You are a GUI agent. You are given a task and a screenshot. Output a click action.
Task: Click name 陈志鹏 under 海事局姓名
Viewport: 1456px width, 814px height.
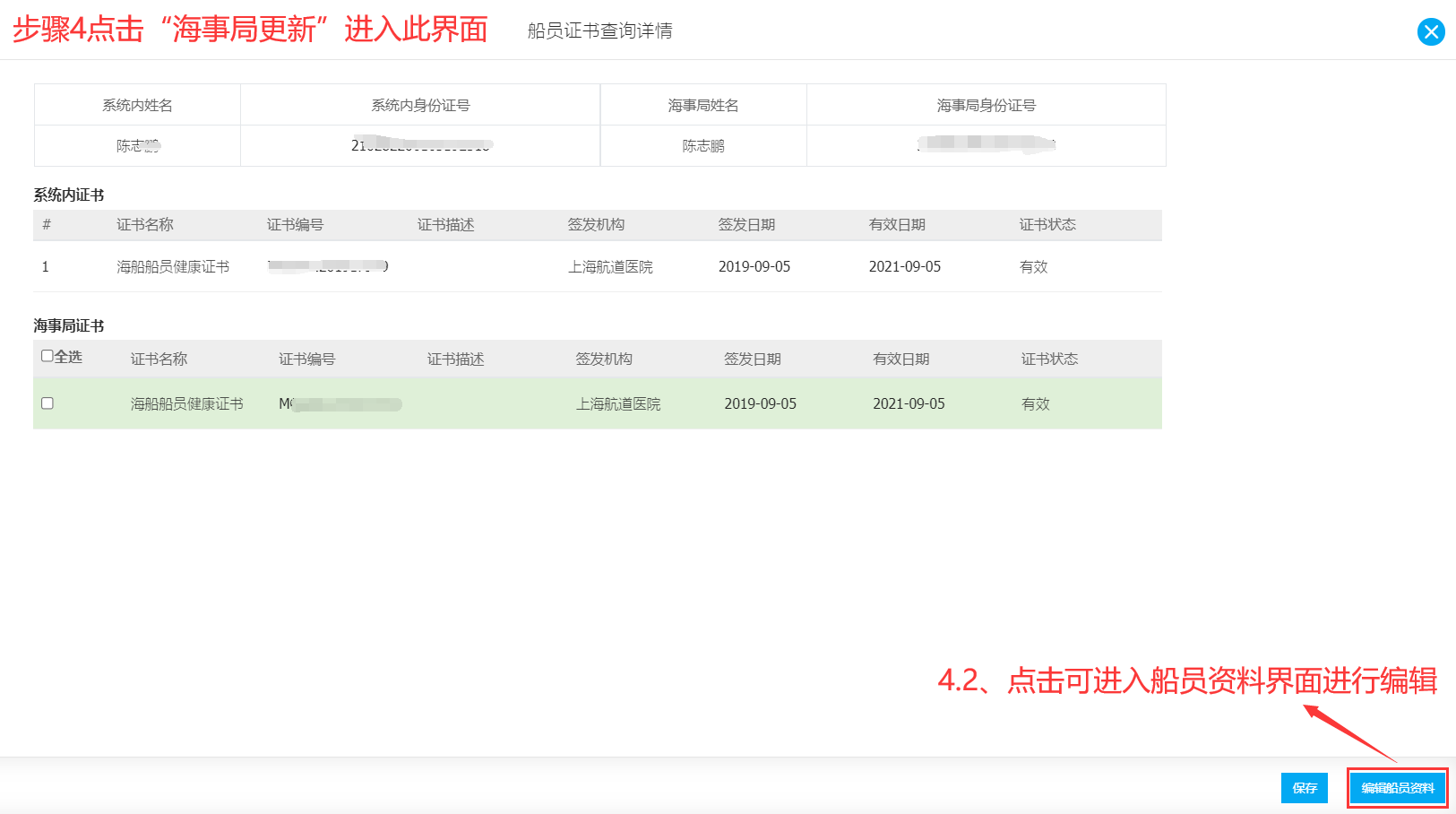(703, 145)
